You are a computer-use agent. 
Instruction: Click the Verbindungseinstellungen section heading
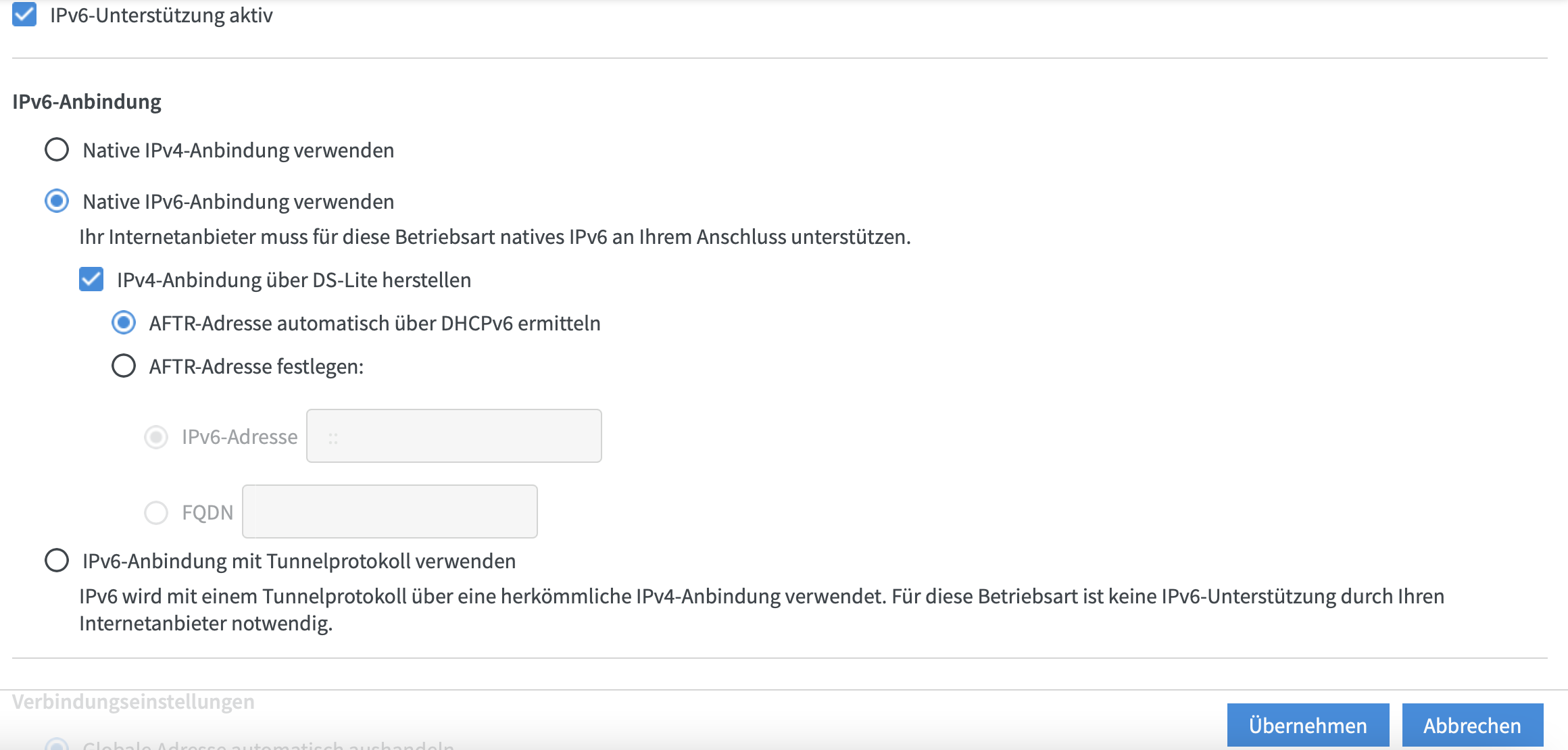(133, 701)
